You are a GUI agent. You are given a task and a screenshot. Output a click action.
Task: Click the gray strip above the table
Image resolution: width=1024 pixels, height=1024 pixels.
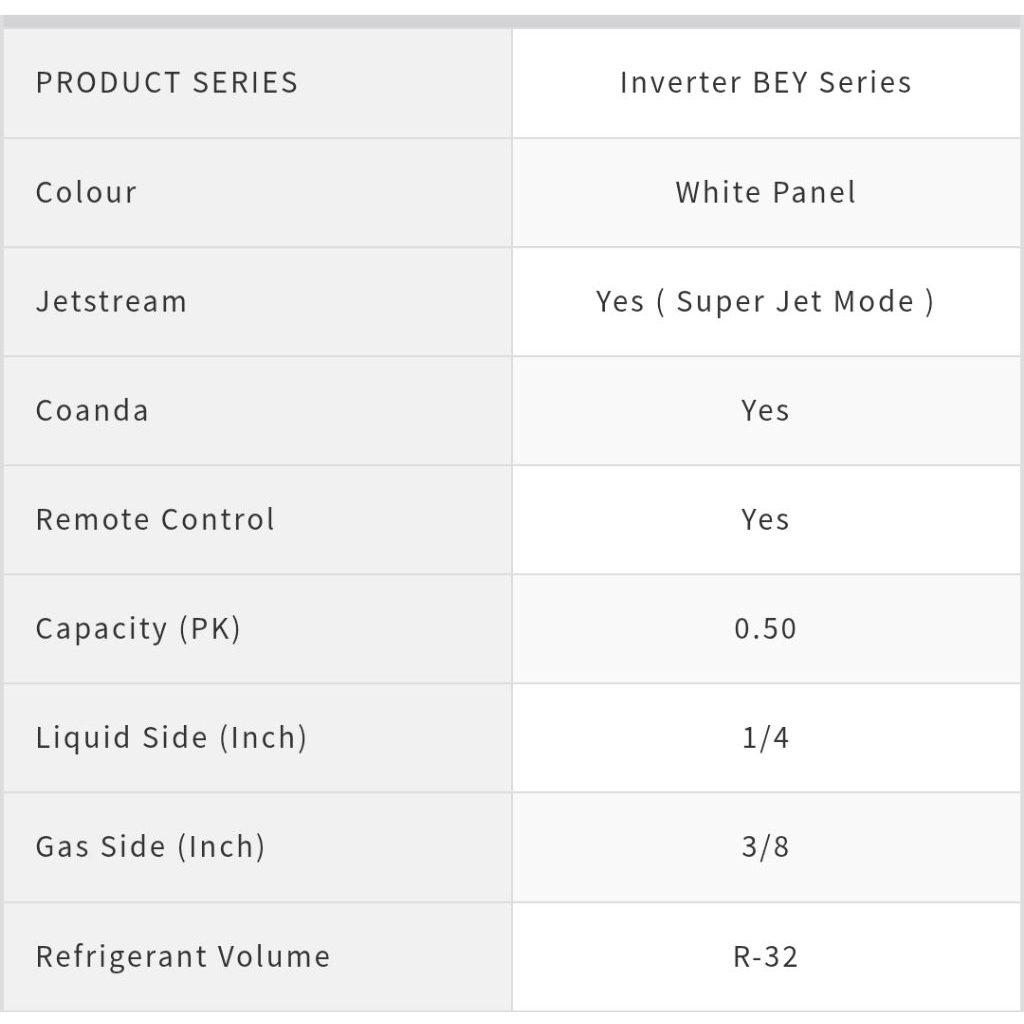click(512, 20)
